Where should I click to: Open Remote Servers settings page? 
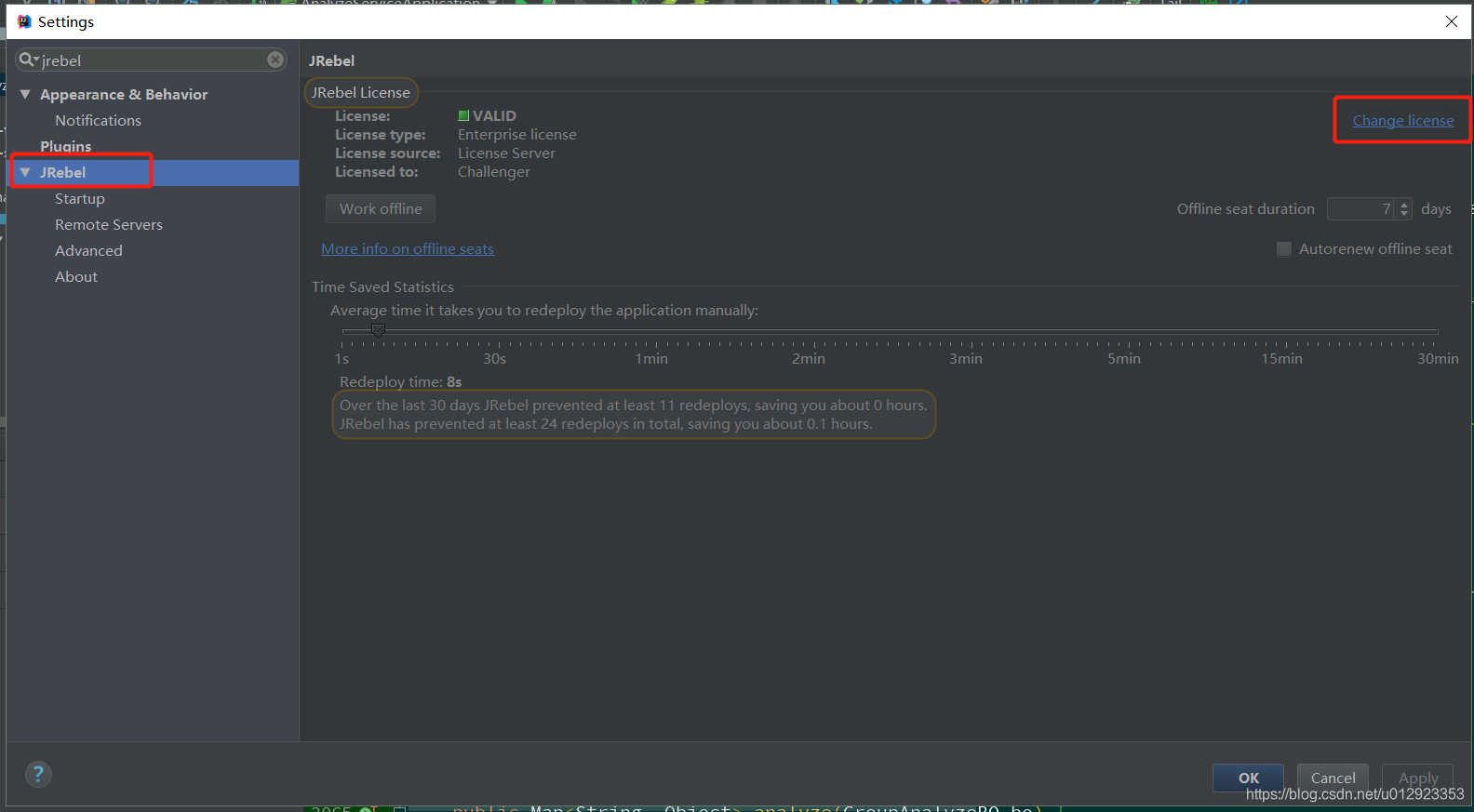(x=109, y=224)
